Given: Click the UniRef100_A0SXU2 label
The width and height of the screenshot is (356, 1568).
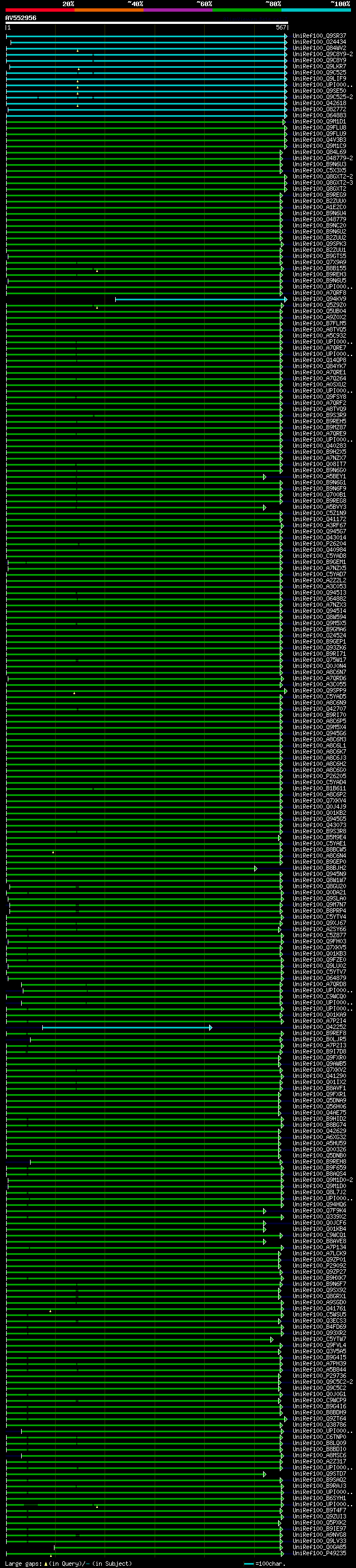Looking at the screenshot, I should (x=319, y=385).
